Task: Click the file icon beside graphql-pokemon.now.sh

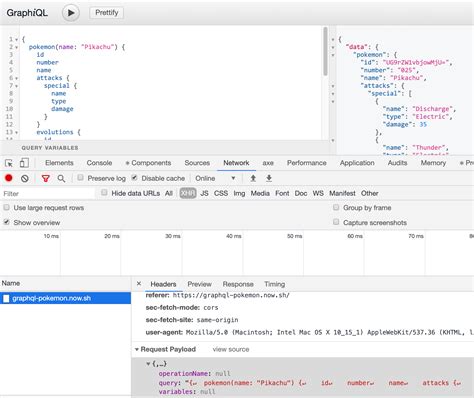Action: (x=6, y=298)
